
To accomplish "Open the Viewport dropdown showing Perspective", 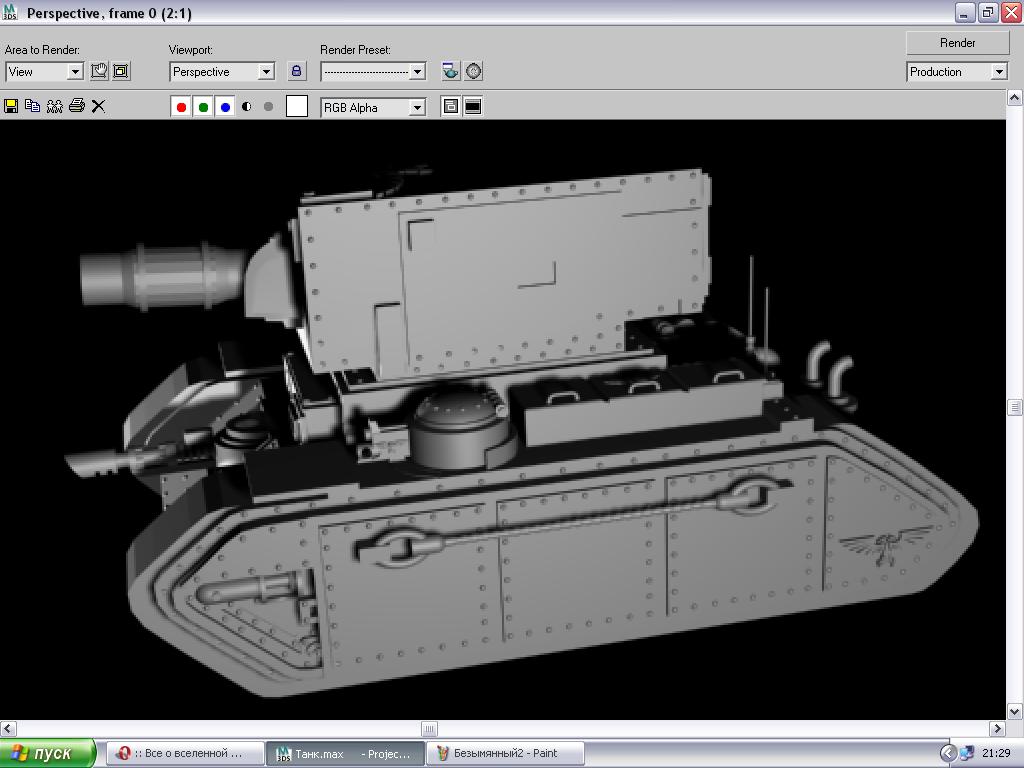I will click(222, 72).
